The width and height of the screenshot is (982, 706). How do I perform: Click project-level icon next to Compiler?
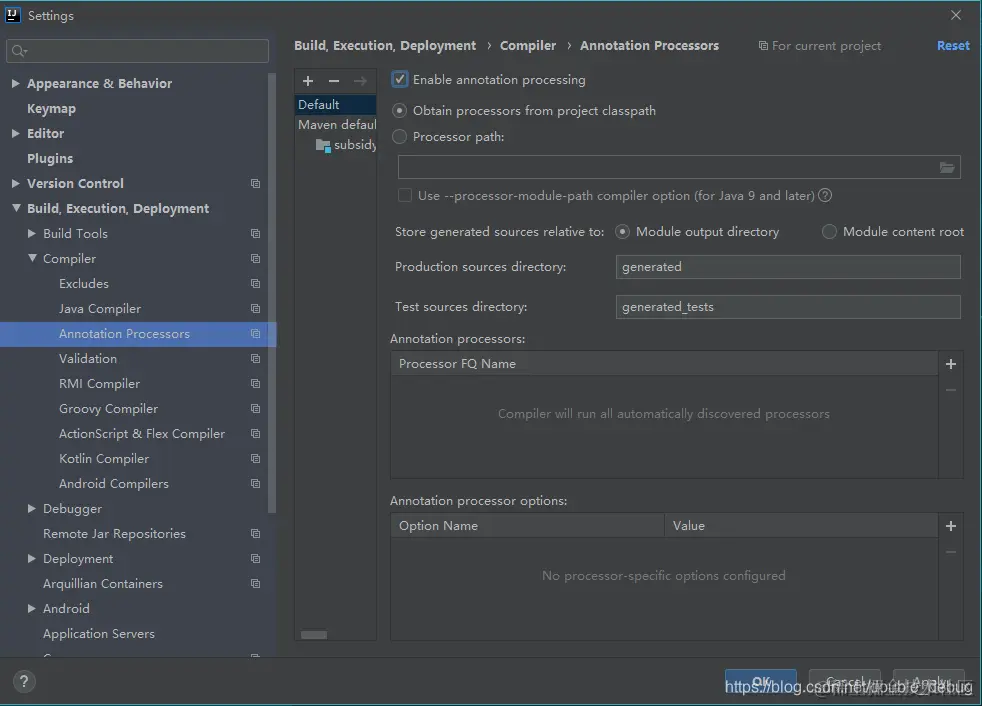tap(256, 259)
